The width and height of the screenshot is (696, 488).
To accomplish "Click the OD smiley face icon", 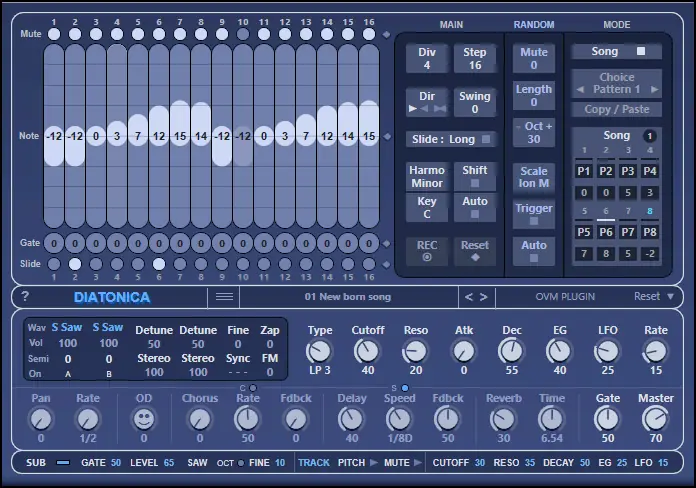I will 143,419.
